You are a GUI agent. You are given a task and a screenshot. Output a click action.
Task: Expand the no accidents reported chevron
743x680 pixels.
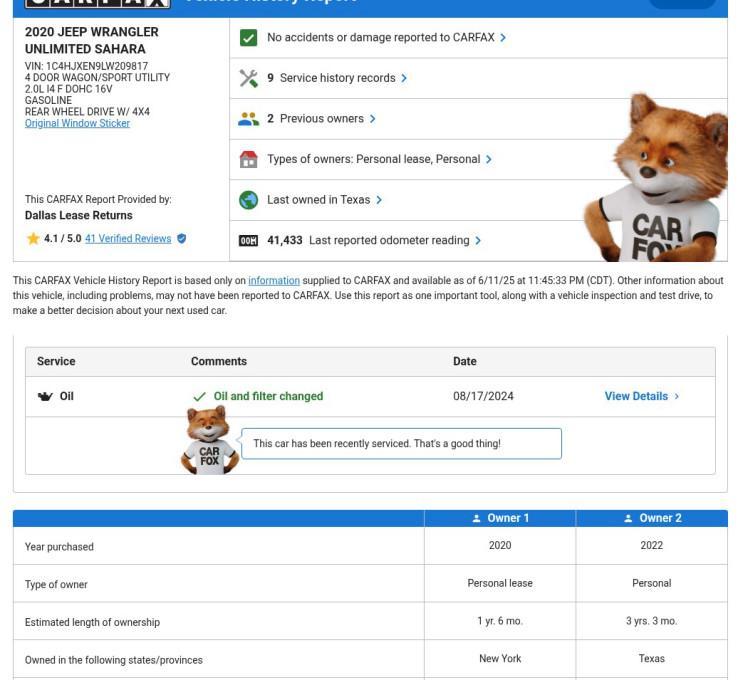503,37
